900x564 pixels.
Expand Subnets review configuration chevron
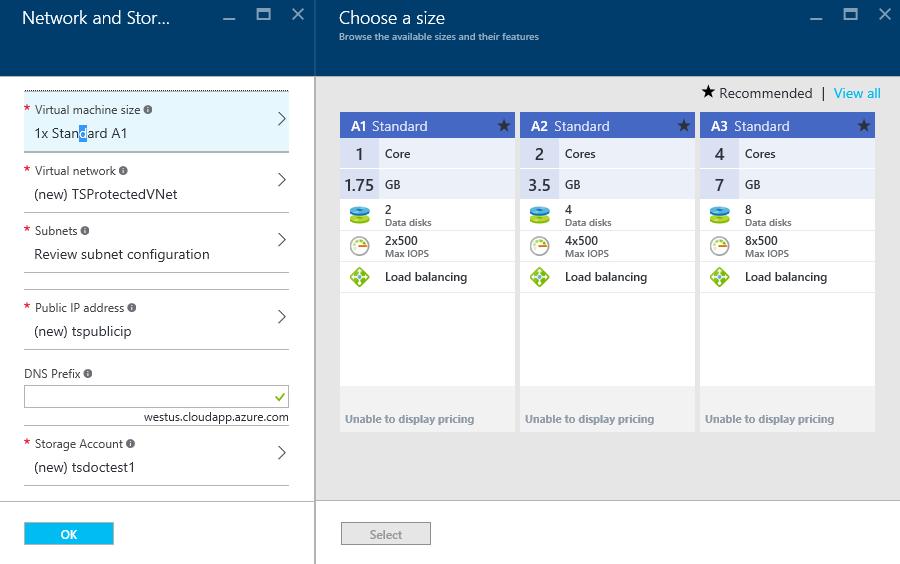[282, 240]
